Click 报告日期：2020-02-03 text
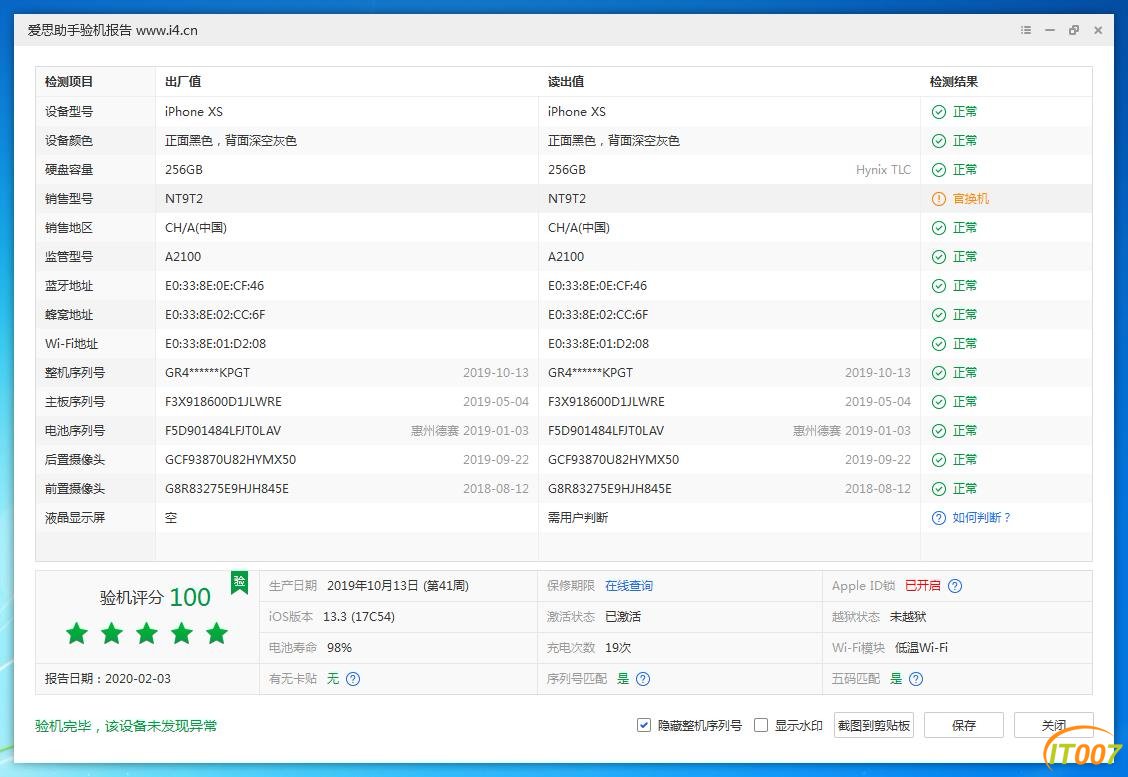 [x=108, y=679]
